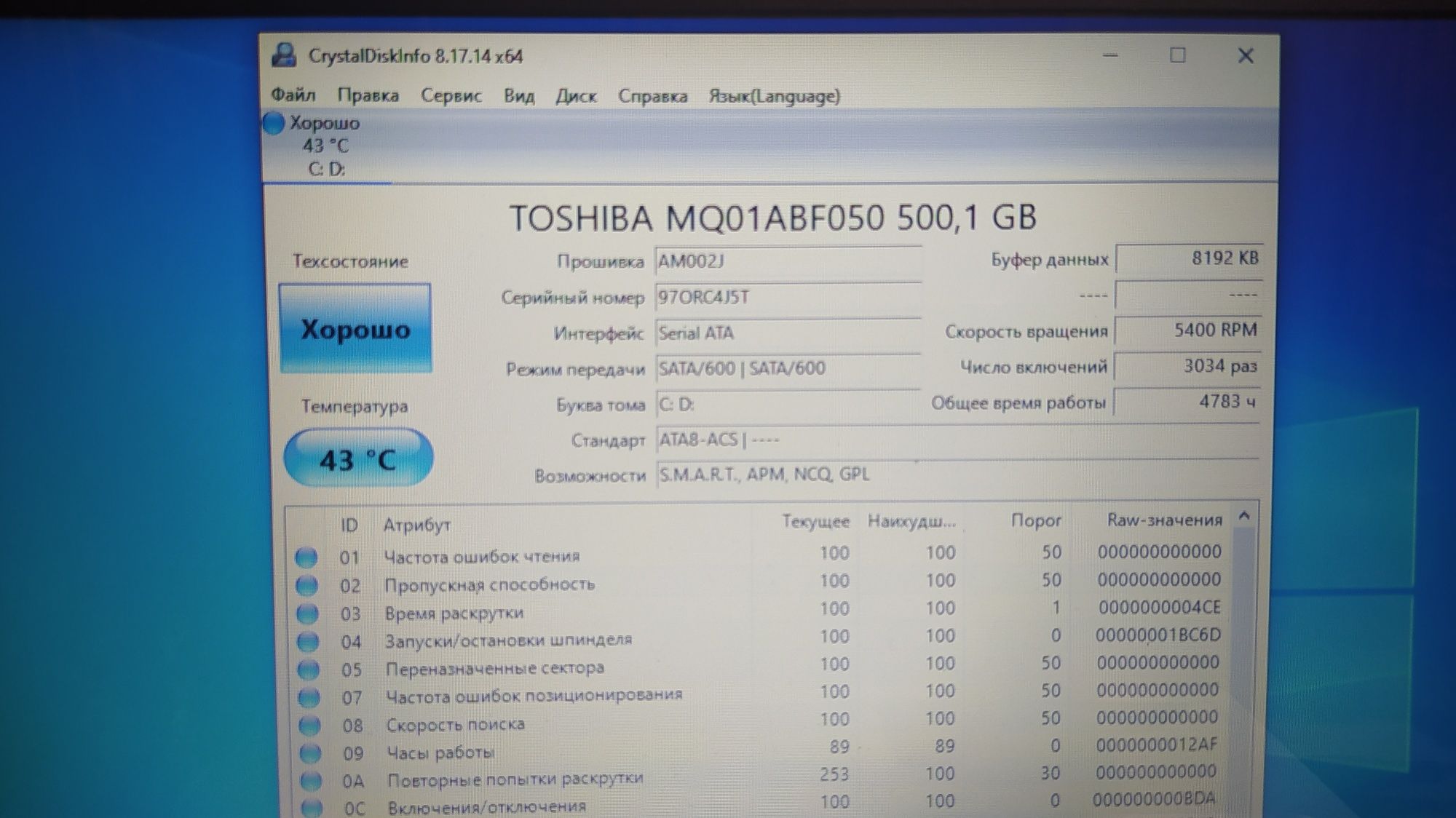Click status circle for attribute 05

(309, 670)
